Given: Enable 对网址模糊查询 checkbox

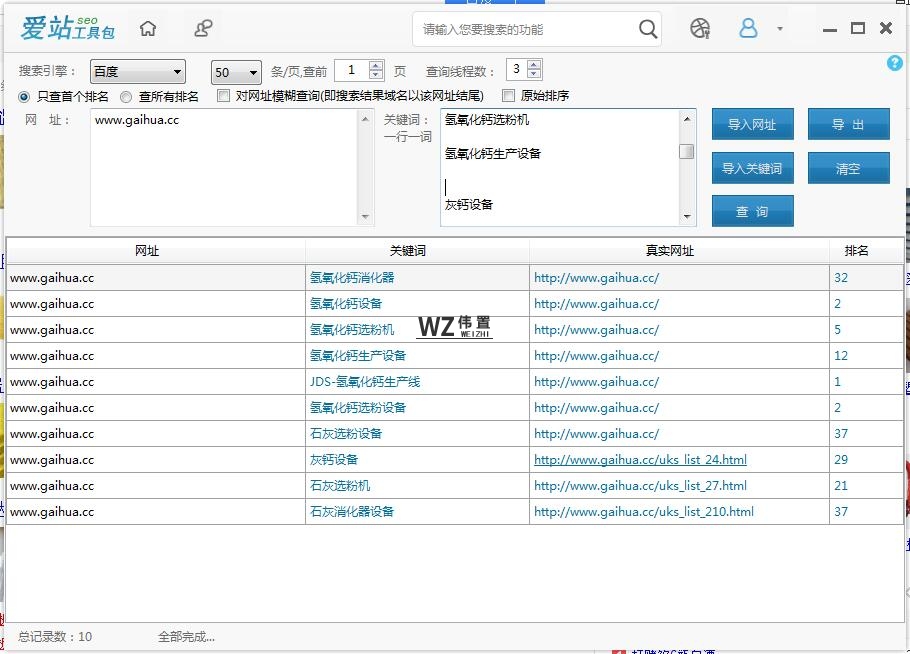Looking at the screenshot, I should pyautogui.click(x=224, y=97).
